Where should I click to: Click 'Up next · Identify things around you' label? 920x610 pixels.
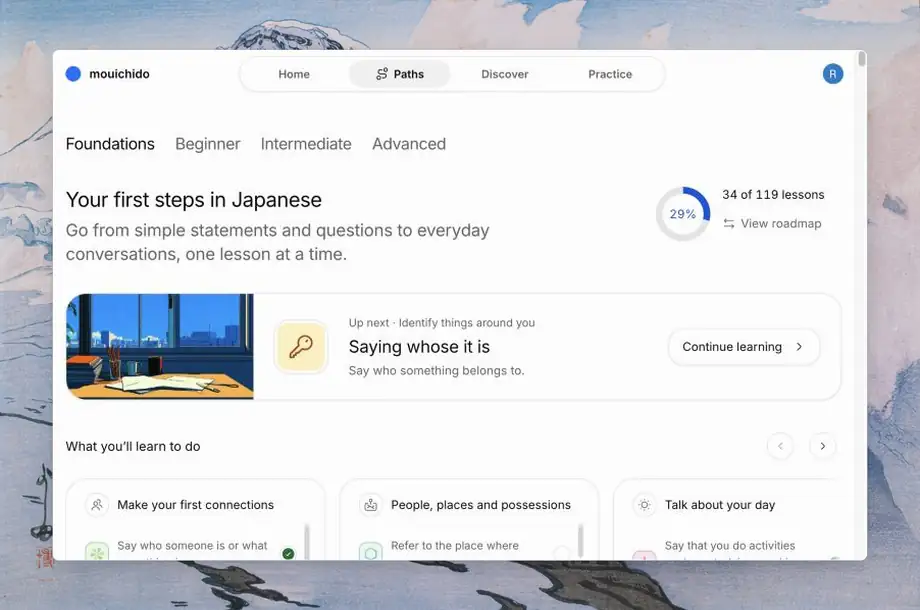[x=442, y=323]
